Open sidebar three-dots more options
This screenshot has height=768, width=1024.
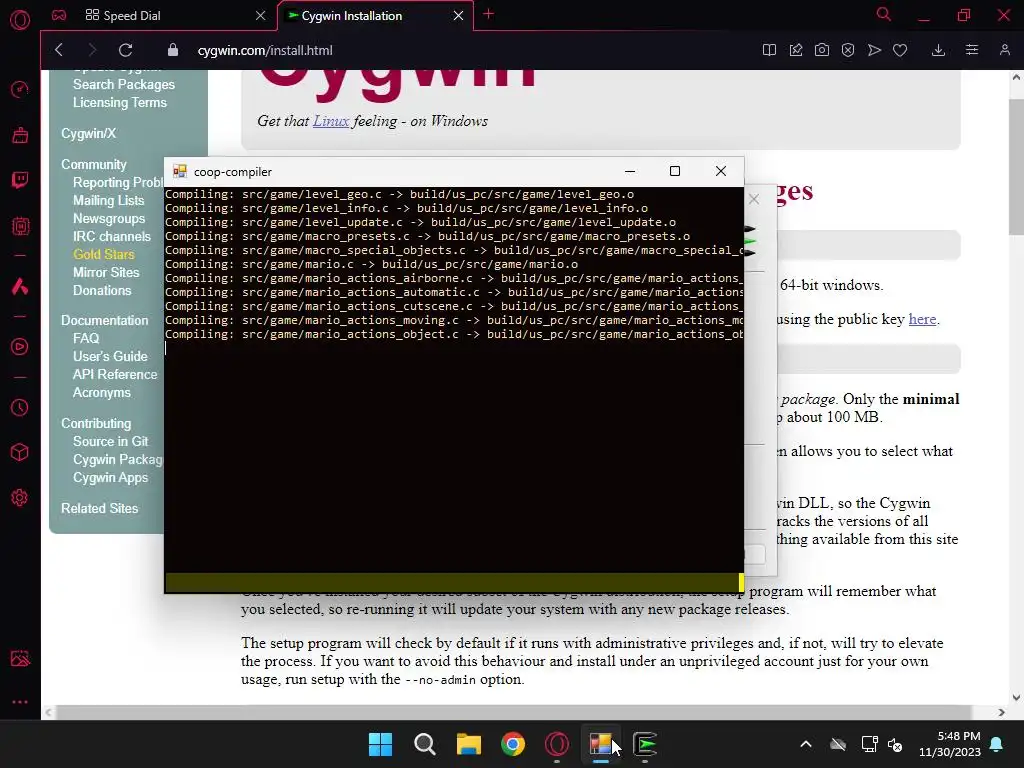(20, 702)
